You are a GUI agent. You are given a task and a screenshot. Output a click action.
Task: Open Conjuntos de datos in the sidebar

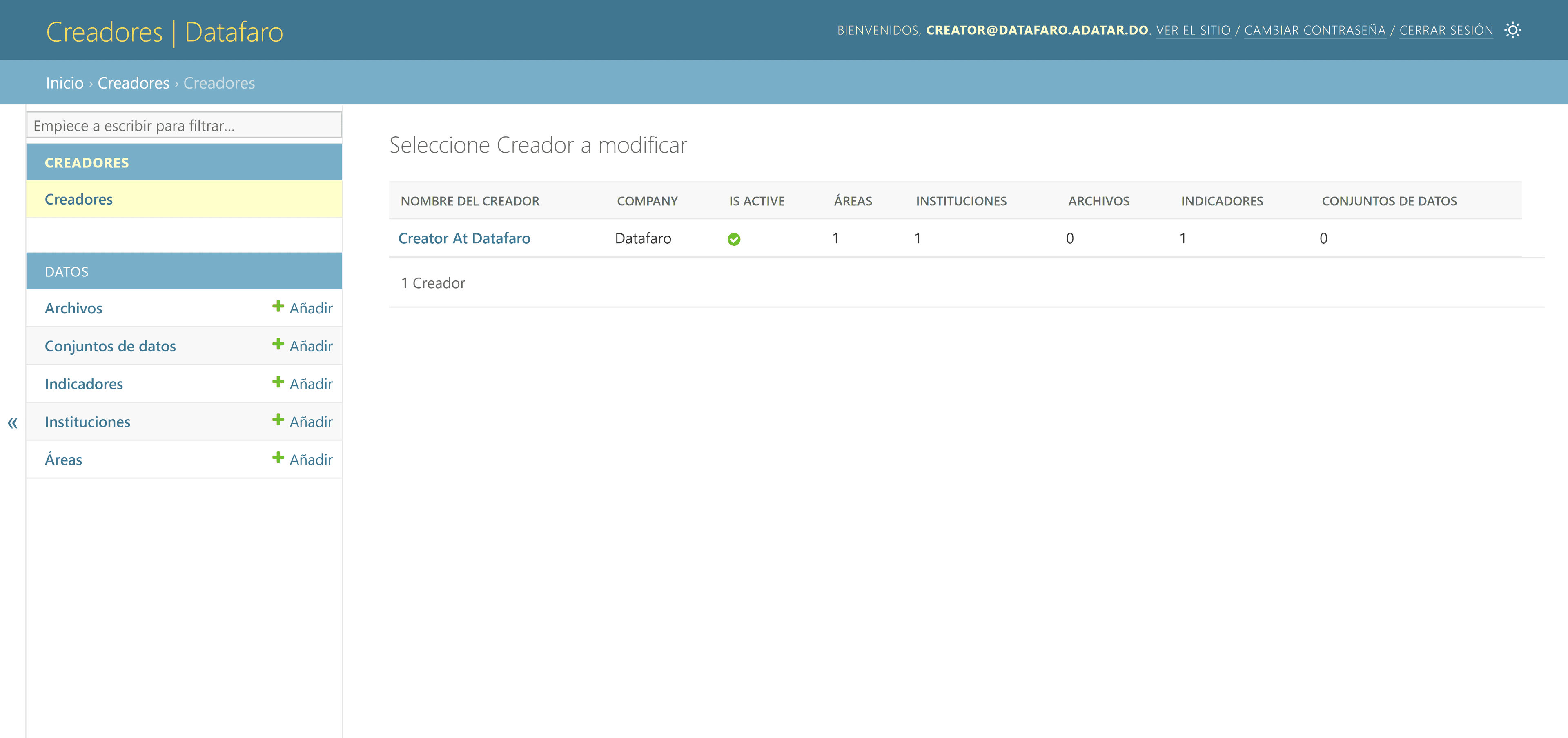point(110,346)
